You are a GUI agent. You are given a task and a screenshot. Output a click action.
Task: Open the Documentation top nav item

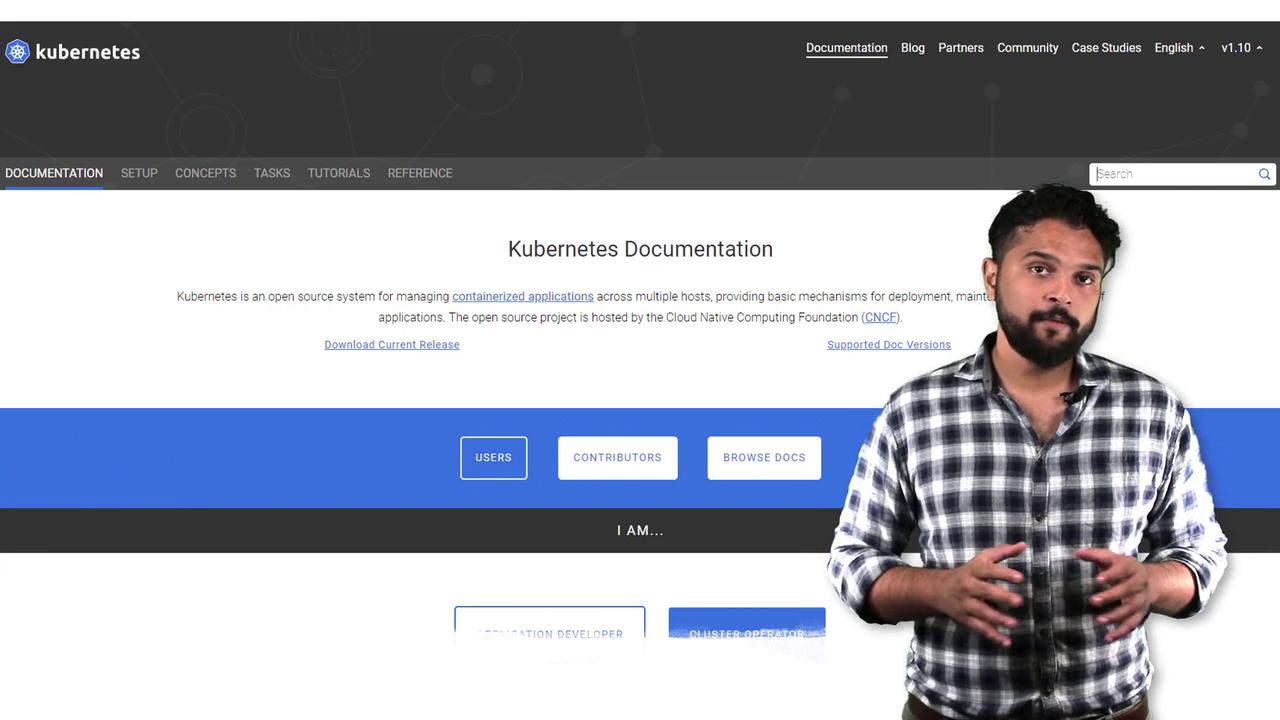pos(846,48)
